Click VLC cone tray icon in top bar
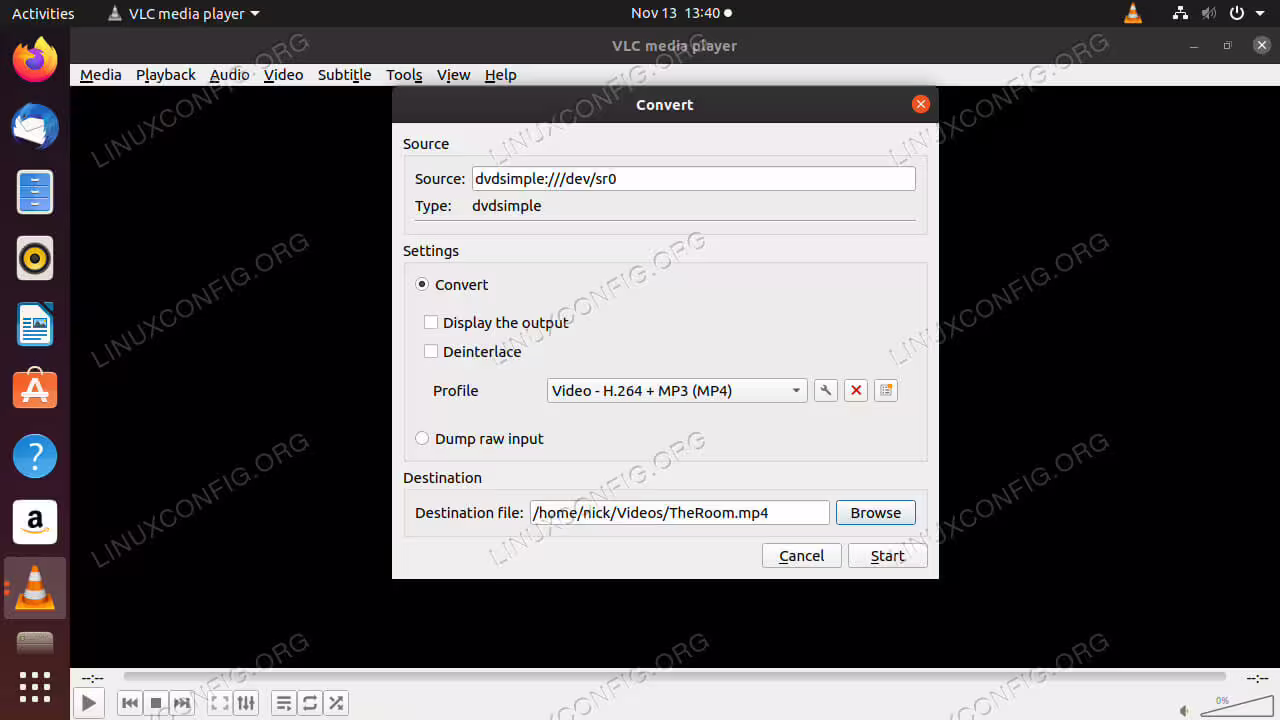The height and width of the screenshot is (720, 1280). (x=1133, y=13)
